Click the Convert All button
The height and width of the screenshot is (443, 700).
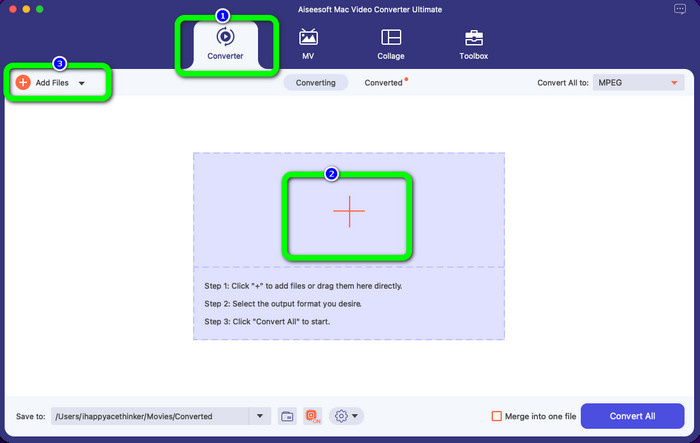click(633, 416)
